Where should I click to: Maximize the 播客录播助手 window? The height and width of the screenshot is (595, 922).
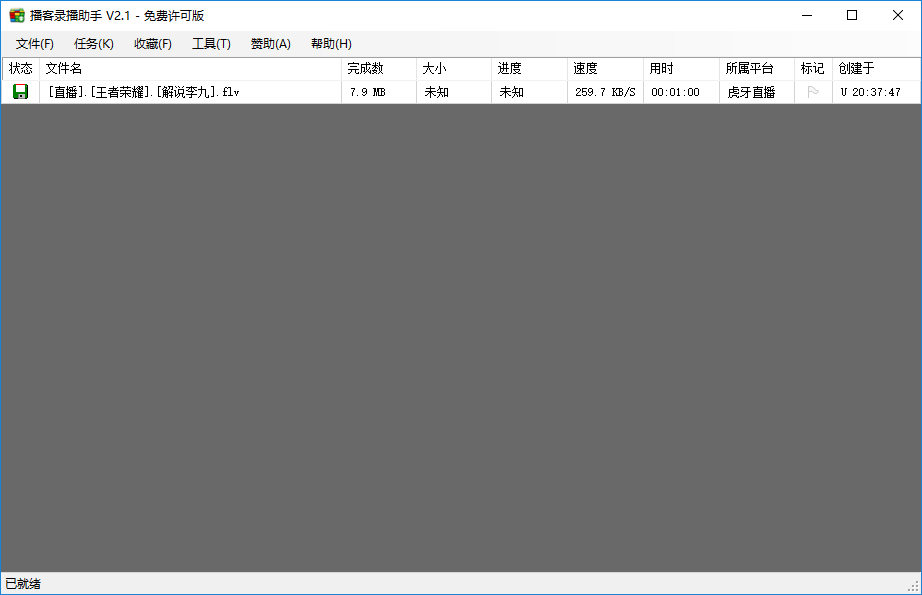click(852, 15)
